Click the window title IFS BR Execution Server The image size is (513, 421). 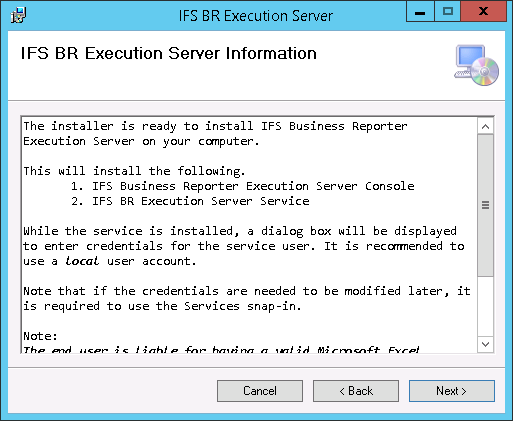(256, 16)
